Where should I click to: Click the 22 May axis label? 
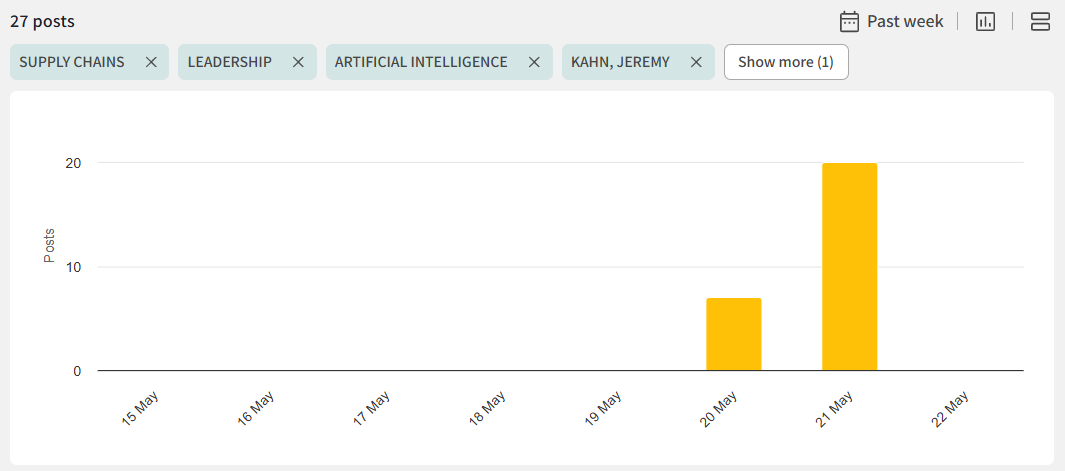(x=951, y=408)
